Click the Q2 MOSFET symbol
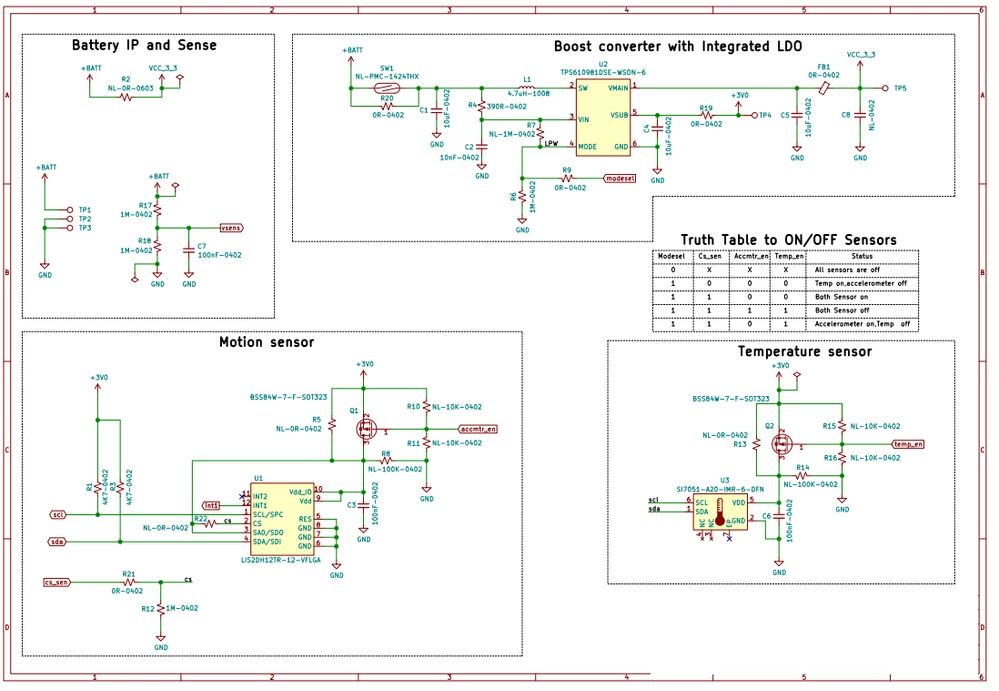 click(782, 443)
